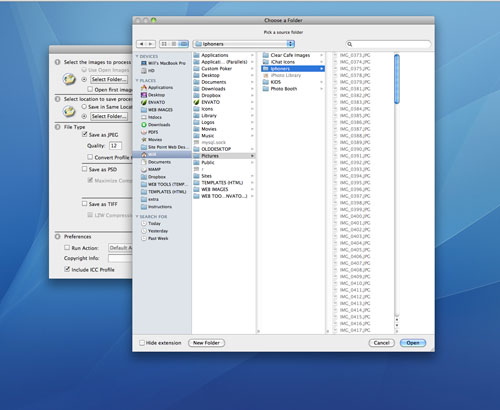Select the home folder in sidebar

(162, 154)
